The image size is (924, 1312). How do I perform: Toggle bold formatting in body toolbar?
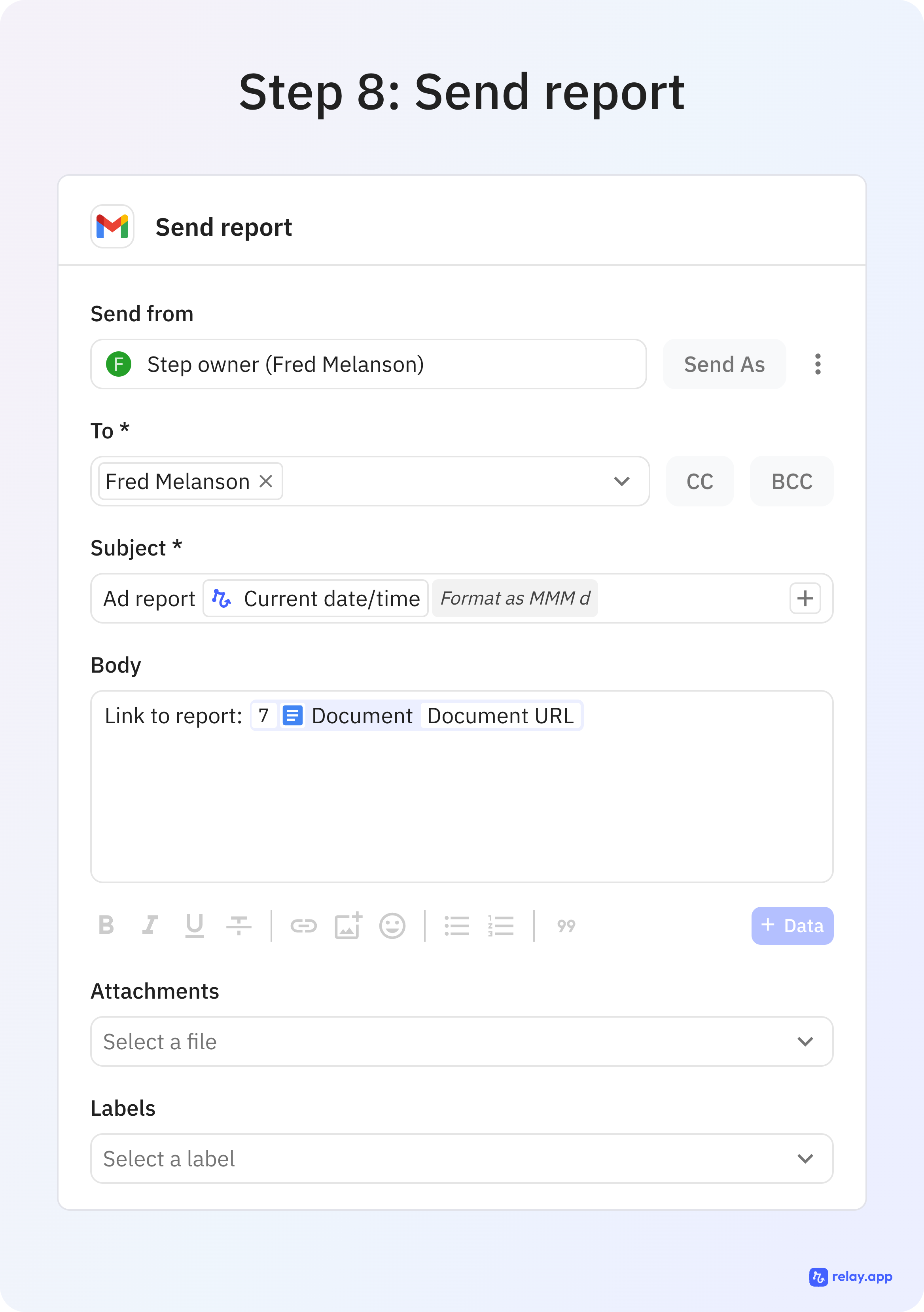pos(106,925)
